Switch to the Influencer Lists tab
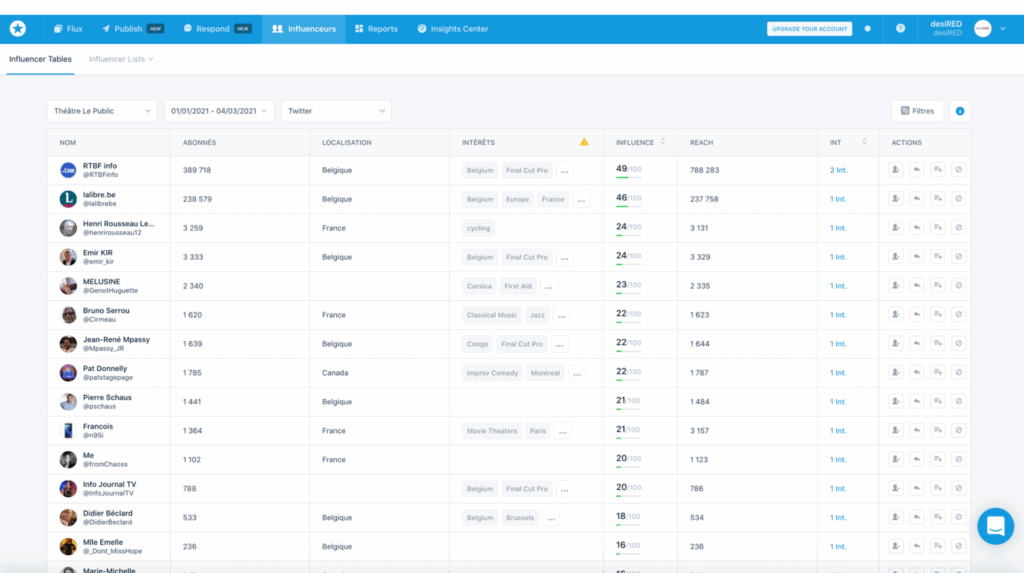This screenshot has width=1024, height=573. tap(121, 59)
